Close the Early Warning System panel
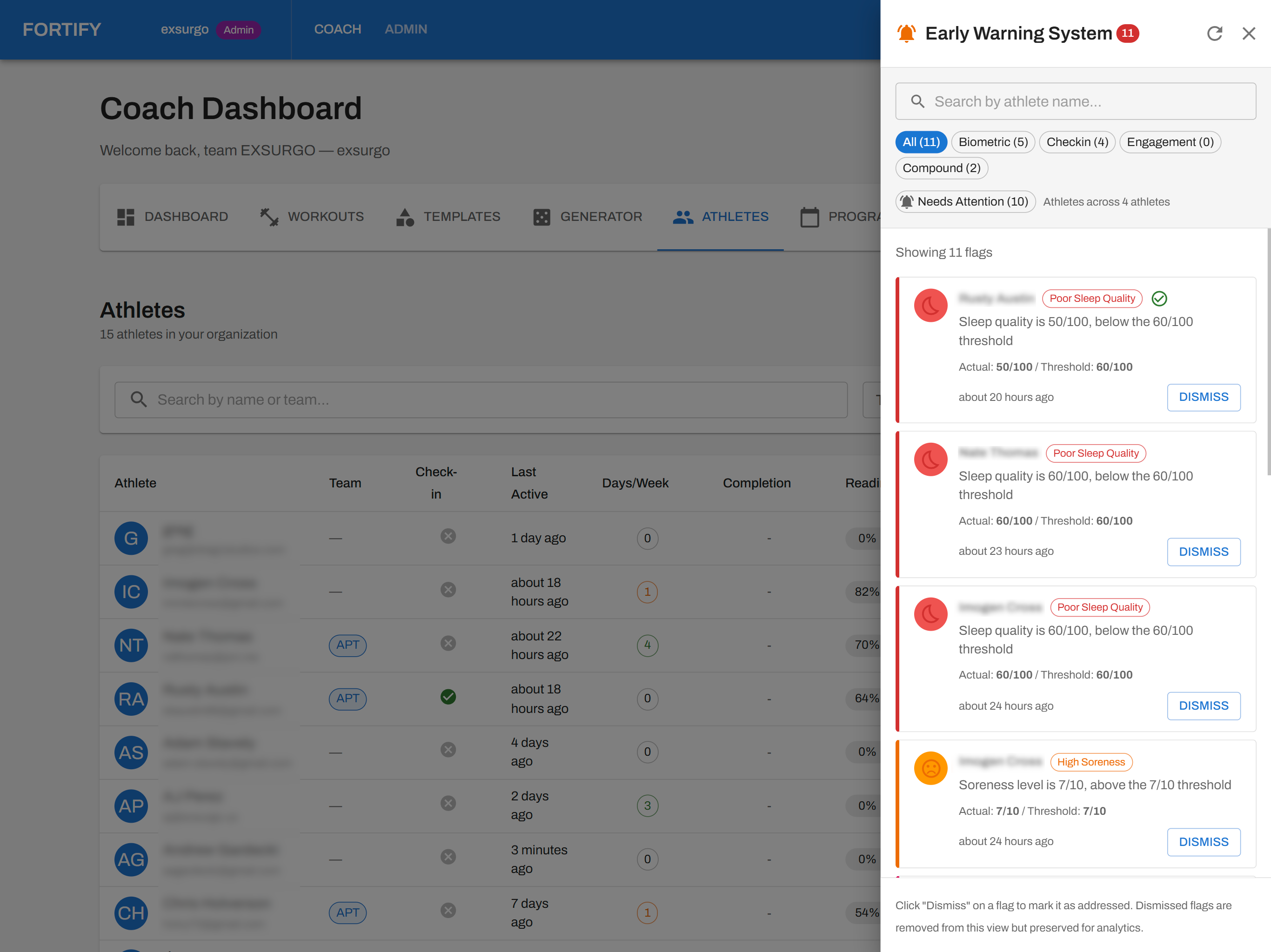 (x=1249, y=33)
